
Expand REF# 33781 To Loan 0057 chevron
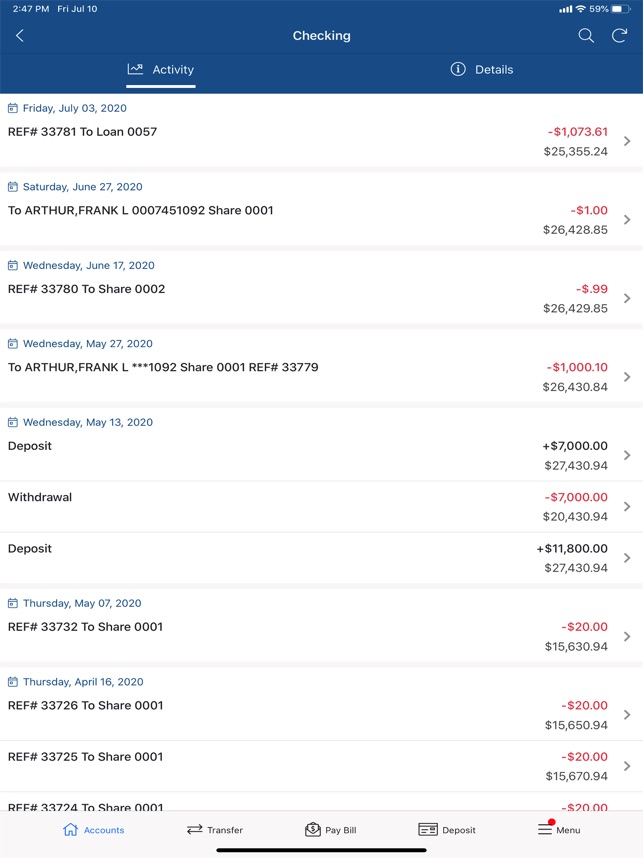627,141
